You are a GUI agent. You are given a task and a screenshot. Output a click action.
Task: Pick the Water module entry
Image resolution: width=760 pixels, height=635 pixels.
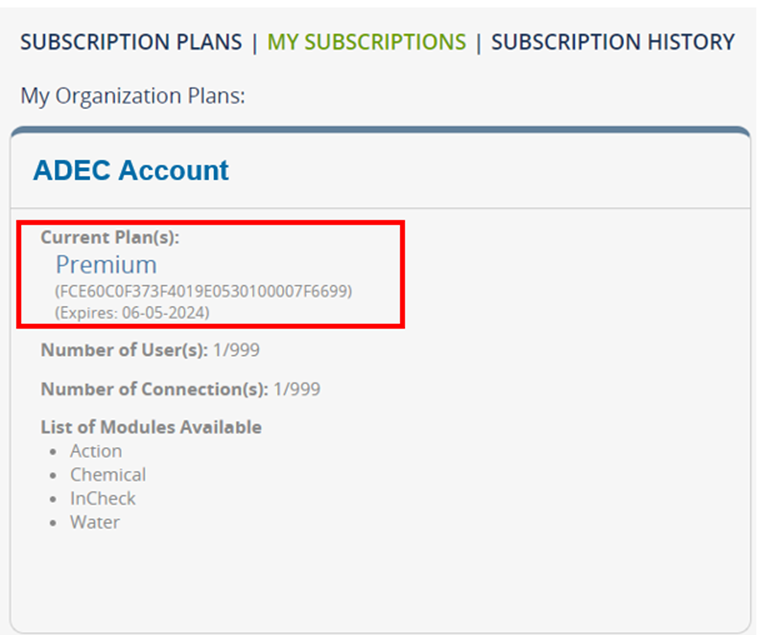[95, 522]
